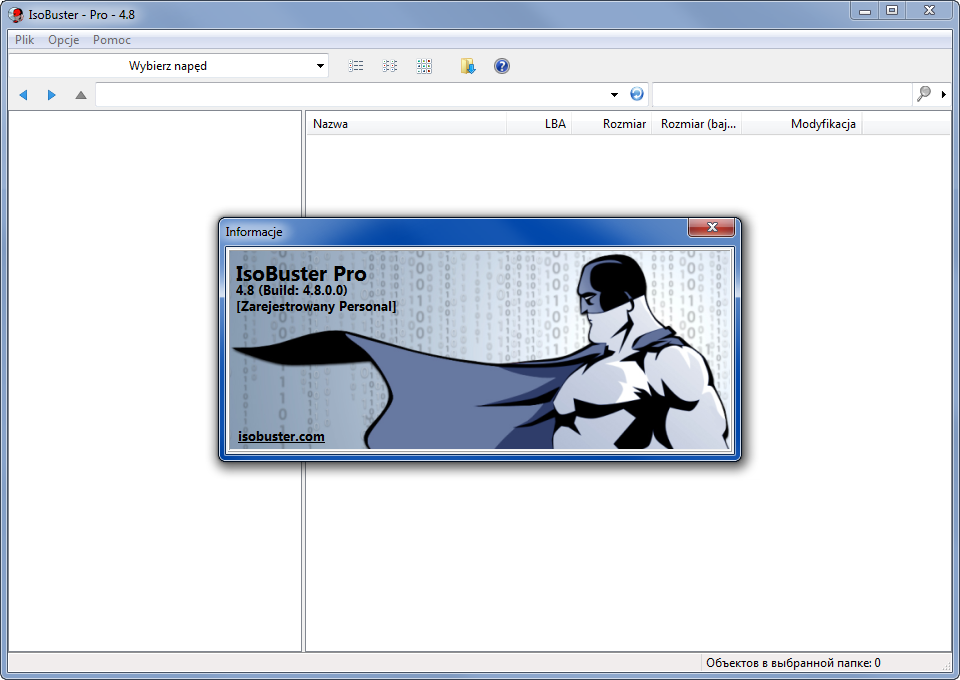
Task: Click the IsoBuster Pro title text
Action: pyautogui.click(x=301, y=273)
